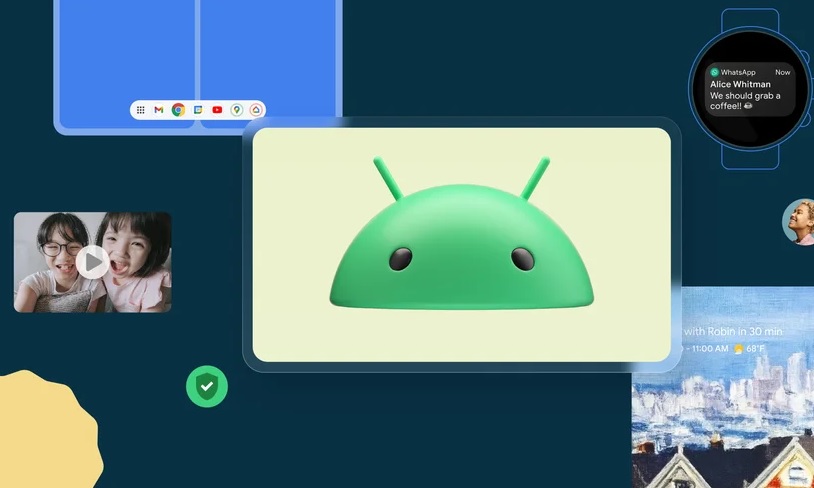814x488 pixels.
Task: Click the "We should grab a coffee!!" message
Action: (744, 101)
